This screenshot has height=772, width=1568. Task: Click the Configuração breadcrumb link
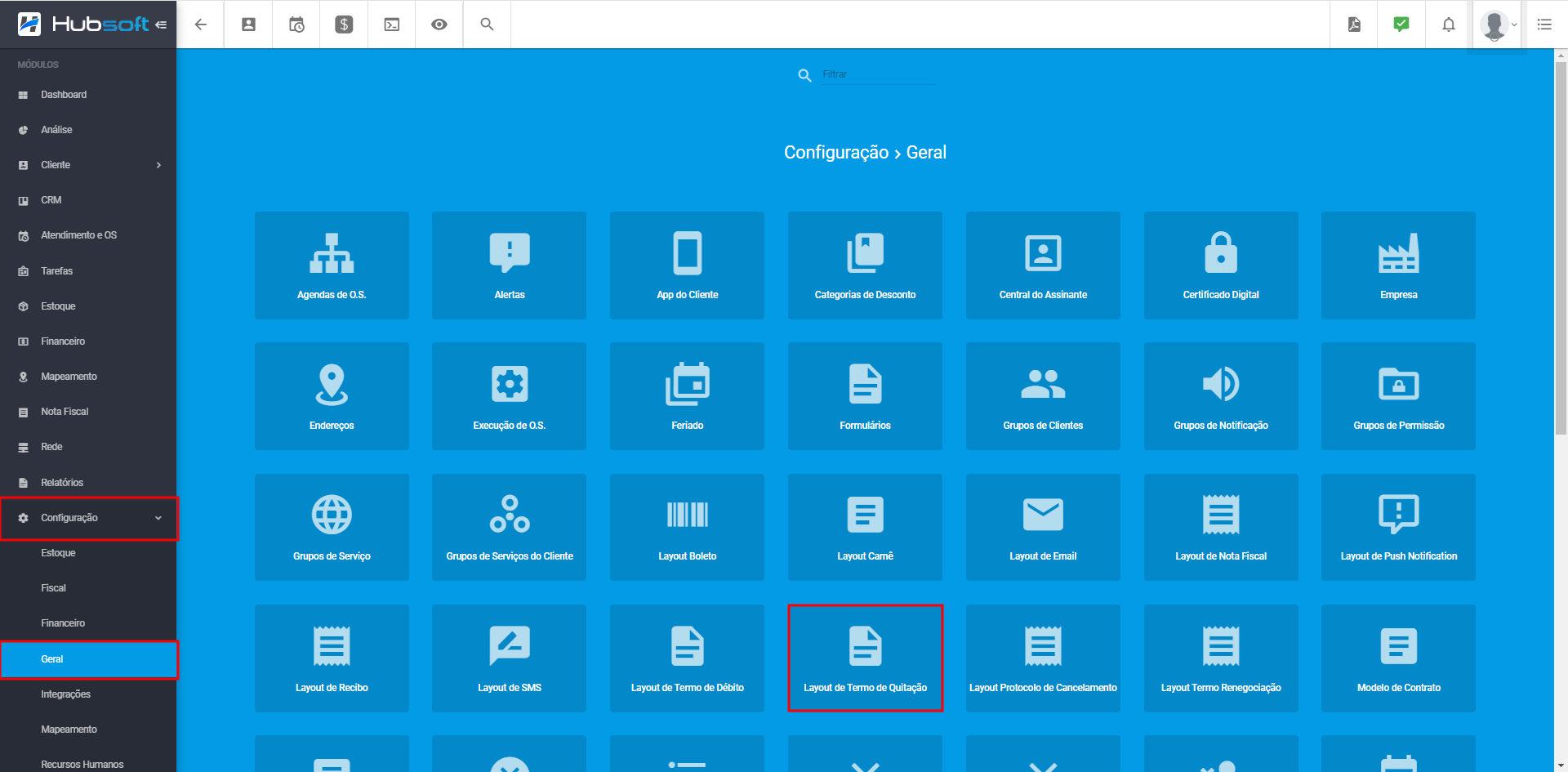coord(836,153)
